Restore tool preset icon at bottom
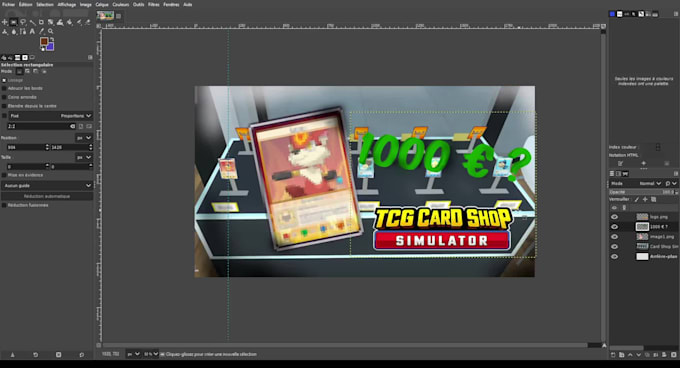The image size is (680, 368). (x=36, y=355)
